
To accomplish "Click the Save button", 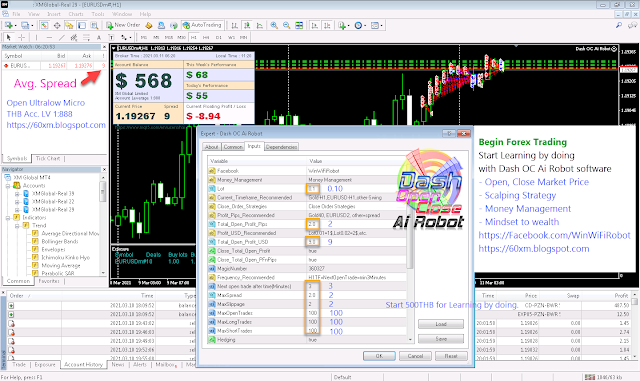I will pyautogui.click(x=441, y=339).
